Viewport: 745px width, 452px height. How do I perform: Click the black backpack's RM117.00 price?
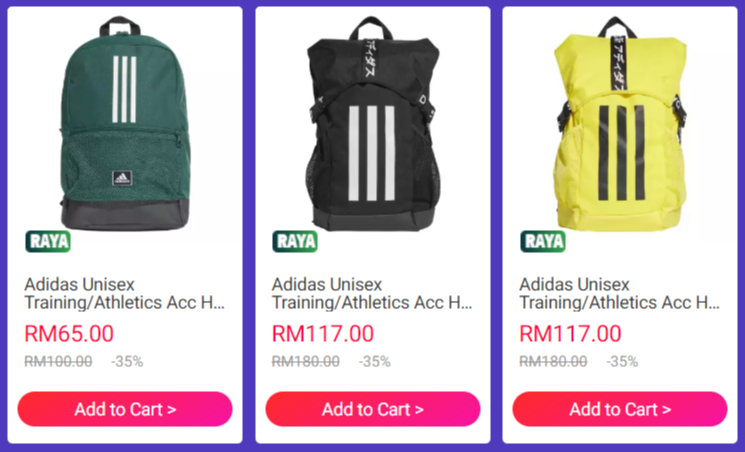click(x=323, y=334)
